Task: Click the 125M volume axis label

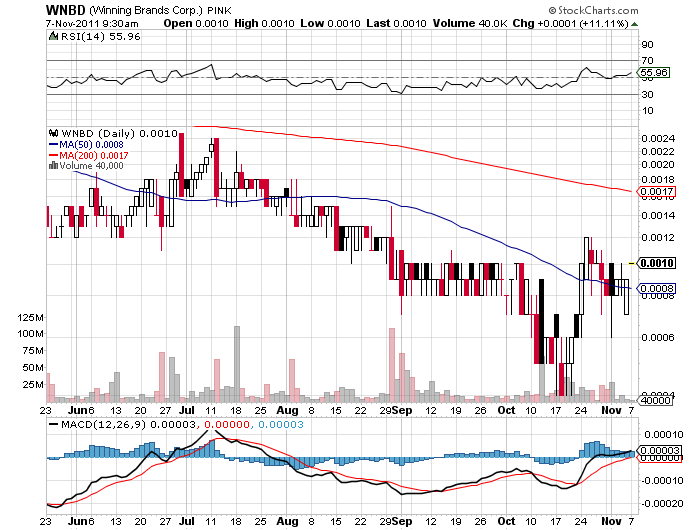Action: [30, 318]
